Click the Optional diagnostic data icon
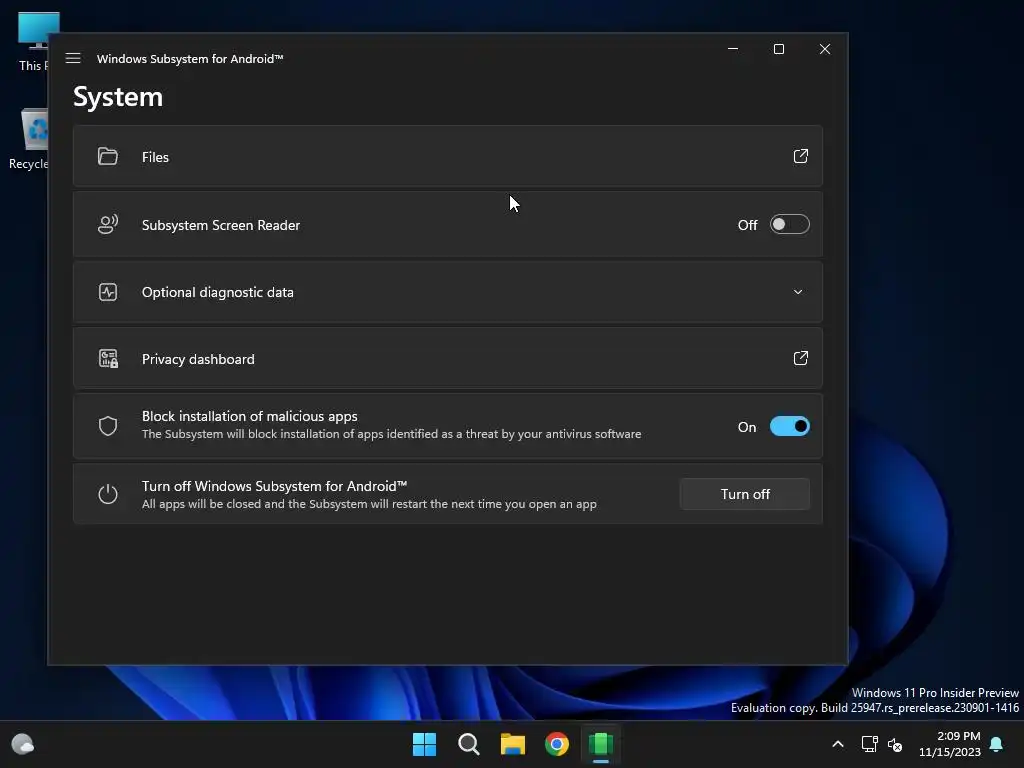The height and width of the screenshot is (768, 1024). click(108, 292)
